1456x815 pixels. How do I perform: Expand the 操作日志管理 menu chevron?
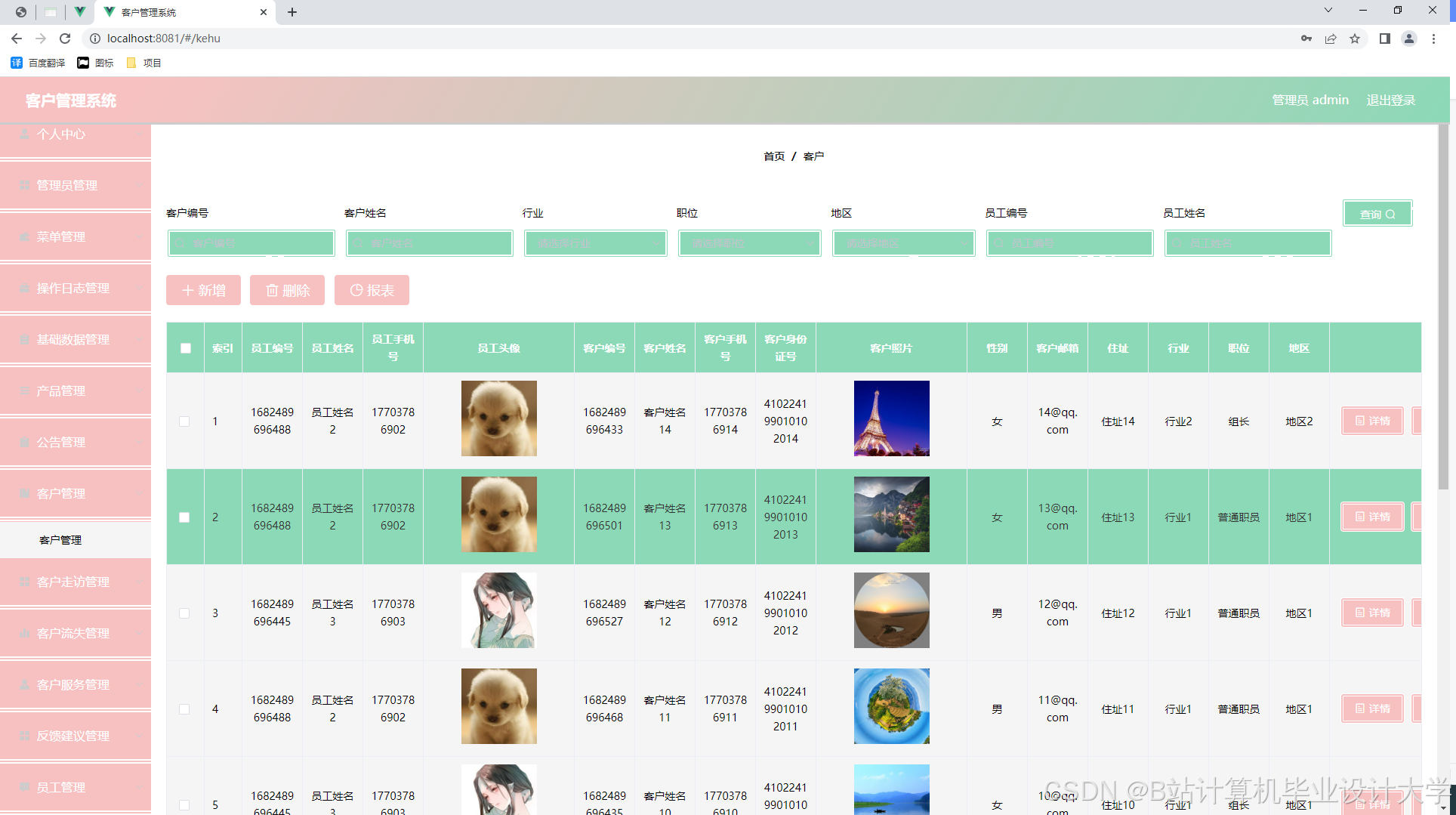[x=139, y=289]
